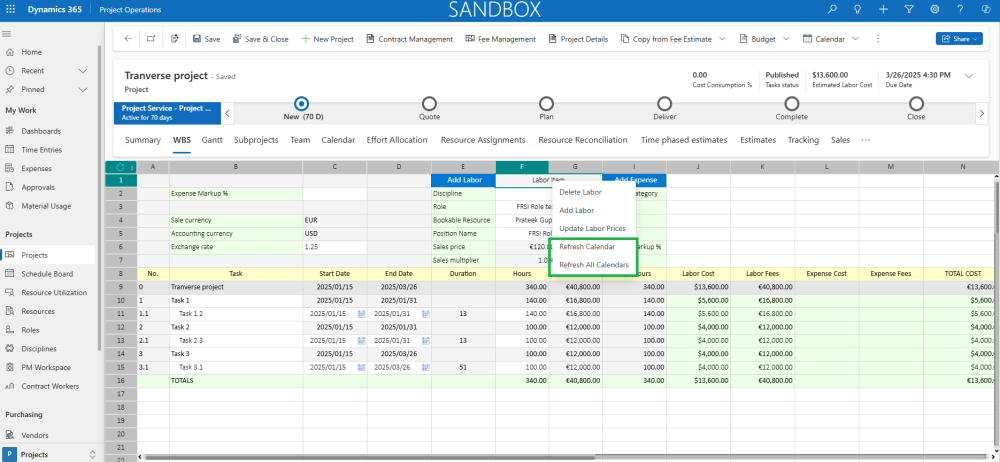This screenshot has height=462, width=1000.
Task: Open the Copilot icon in the header
Action: [x=985, y=10]
